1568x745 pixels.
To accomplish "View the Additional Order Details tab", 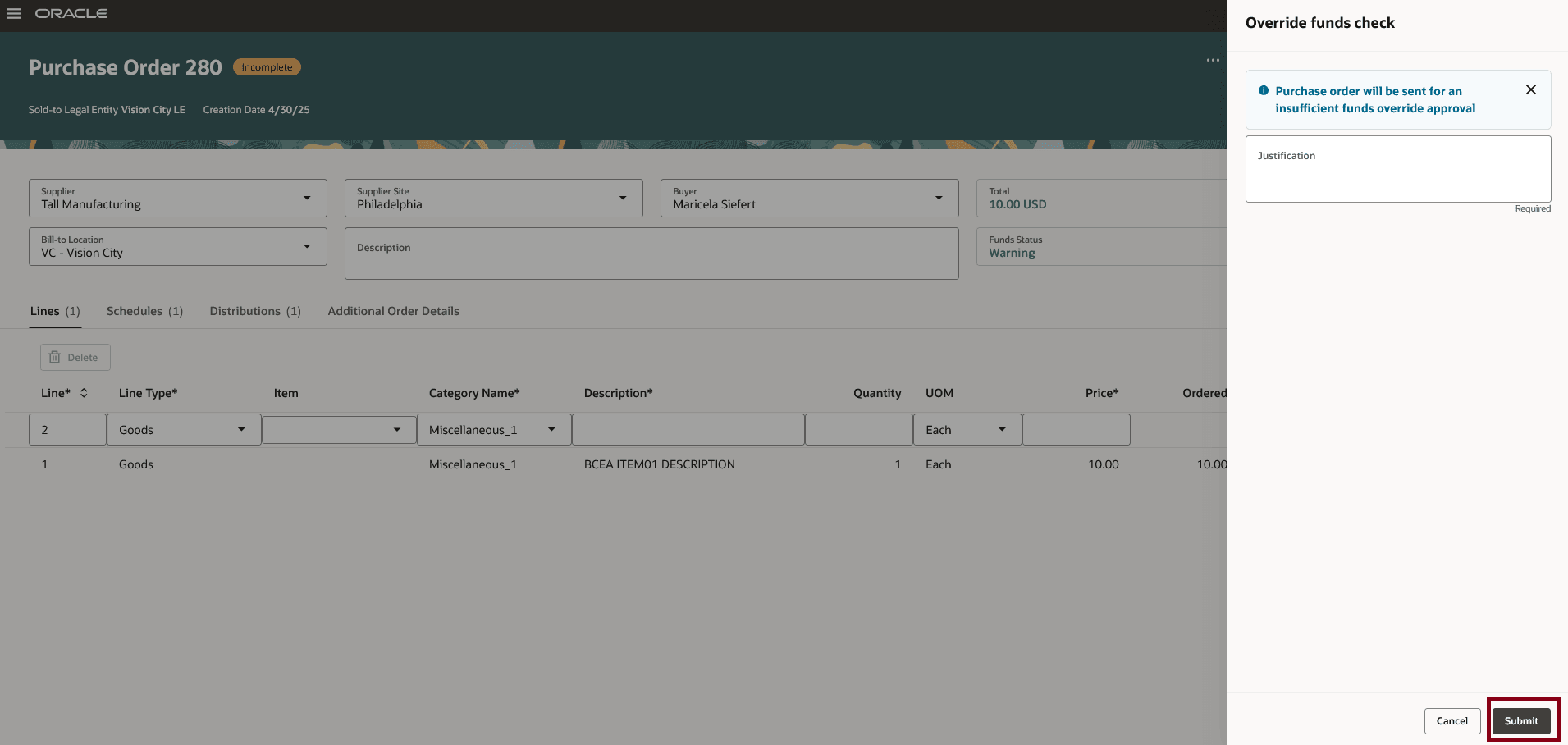I will tap(393, 311).
